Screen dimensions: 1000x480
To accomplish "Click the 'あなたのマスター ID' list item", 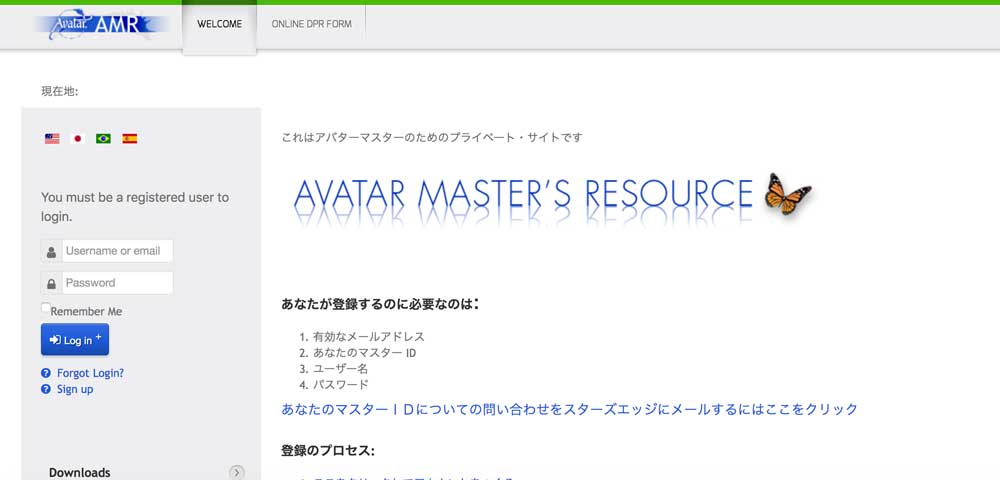I will [364, 353].
